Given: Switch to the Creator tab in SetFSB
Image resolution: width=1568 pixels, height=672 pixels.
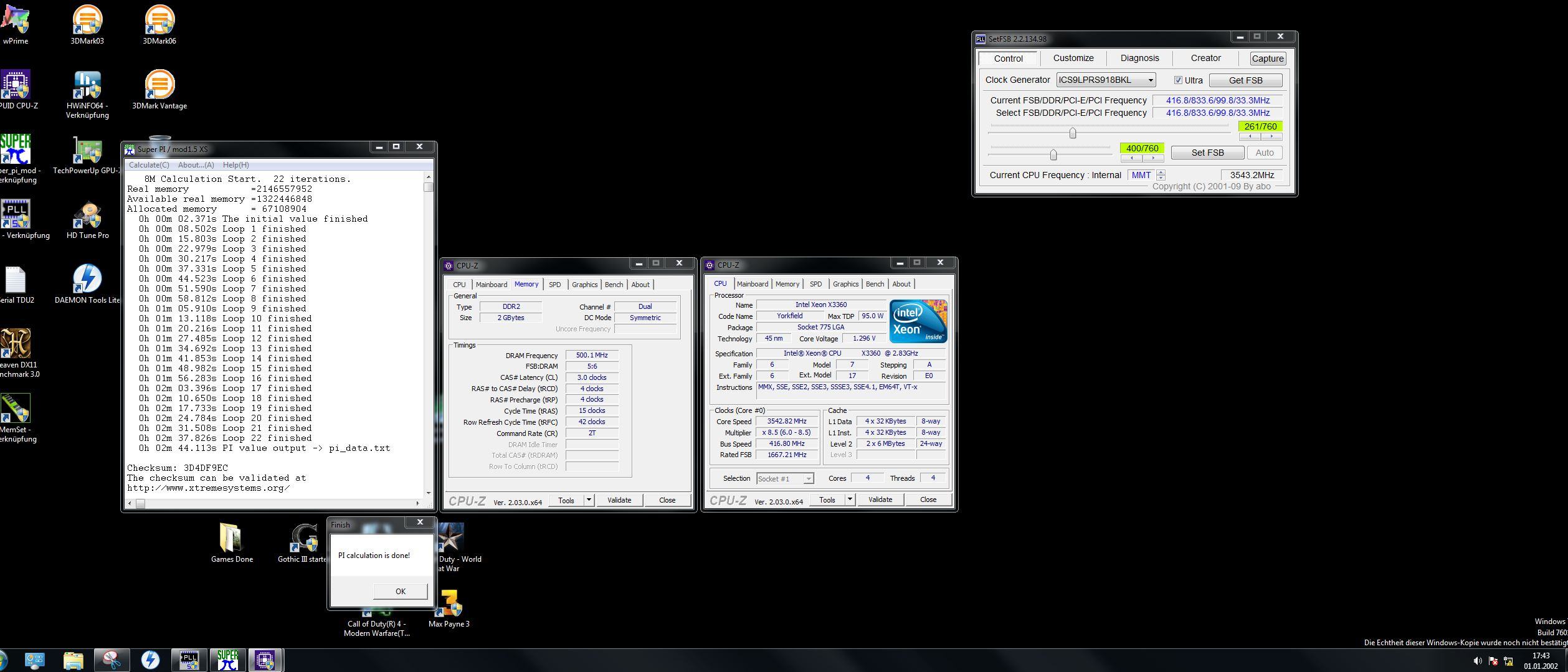Looking at the screenshot, I should [x=1205, y=58].
